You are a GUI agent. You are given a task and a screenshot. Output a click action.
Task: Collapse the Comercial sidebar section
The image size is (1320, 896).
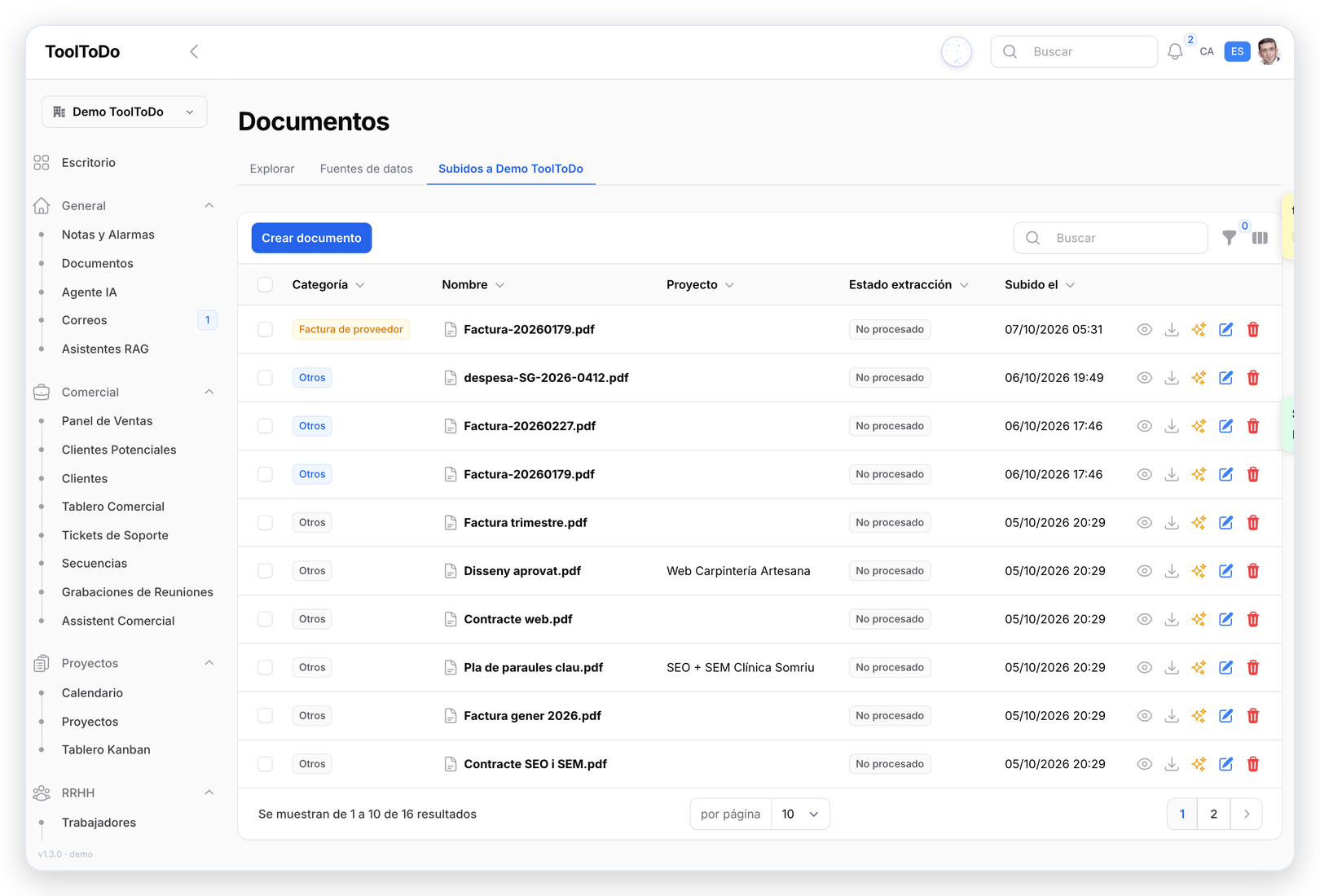click(x=209, y=392)
